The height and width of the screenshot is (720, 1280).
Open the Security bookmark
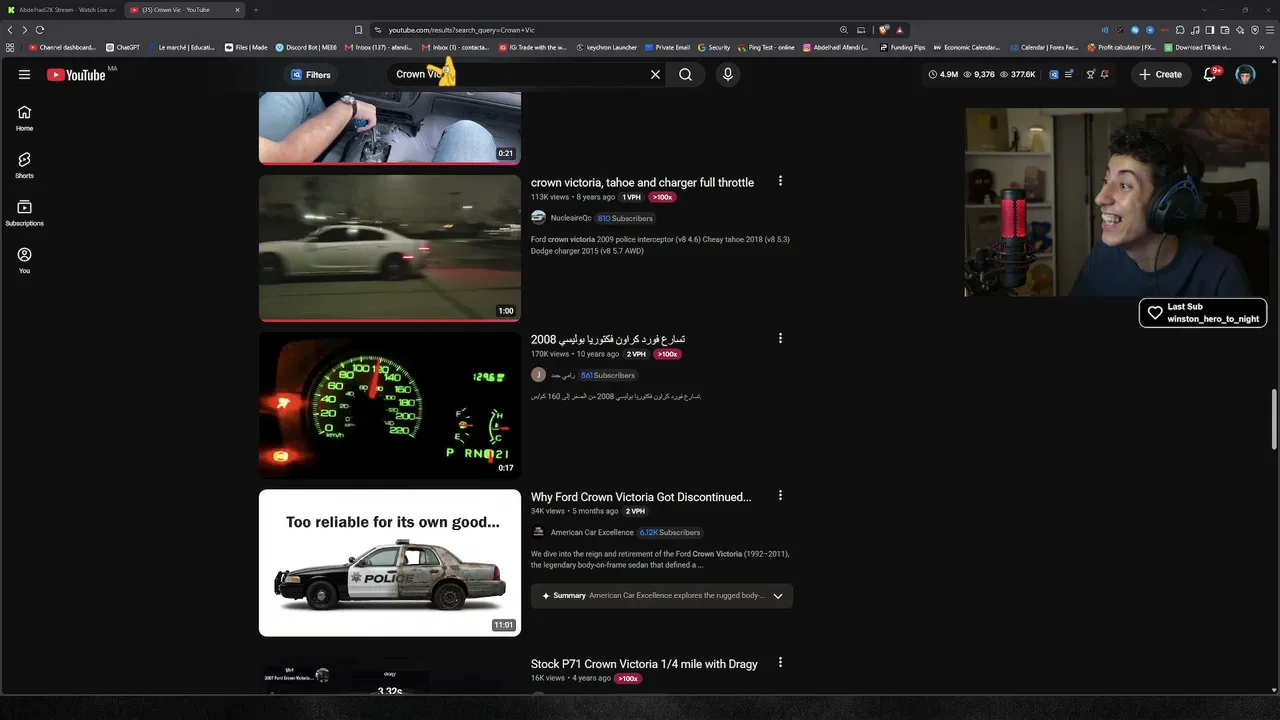pyautogui.click(x=714, y=47)
